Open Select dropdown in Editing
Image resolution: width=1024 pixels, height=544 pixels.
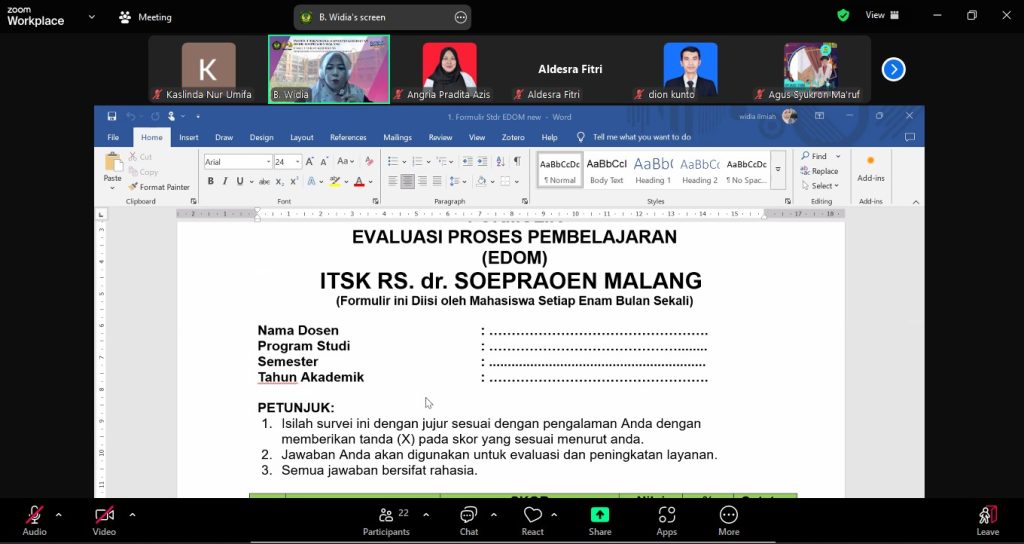point(821,186)
